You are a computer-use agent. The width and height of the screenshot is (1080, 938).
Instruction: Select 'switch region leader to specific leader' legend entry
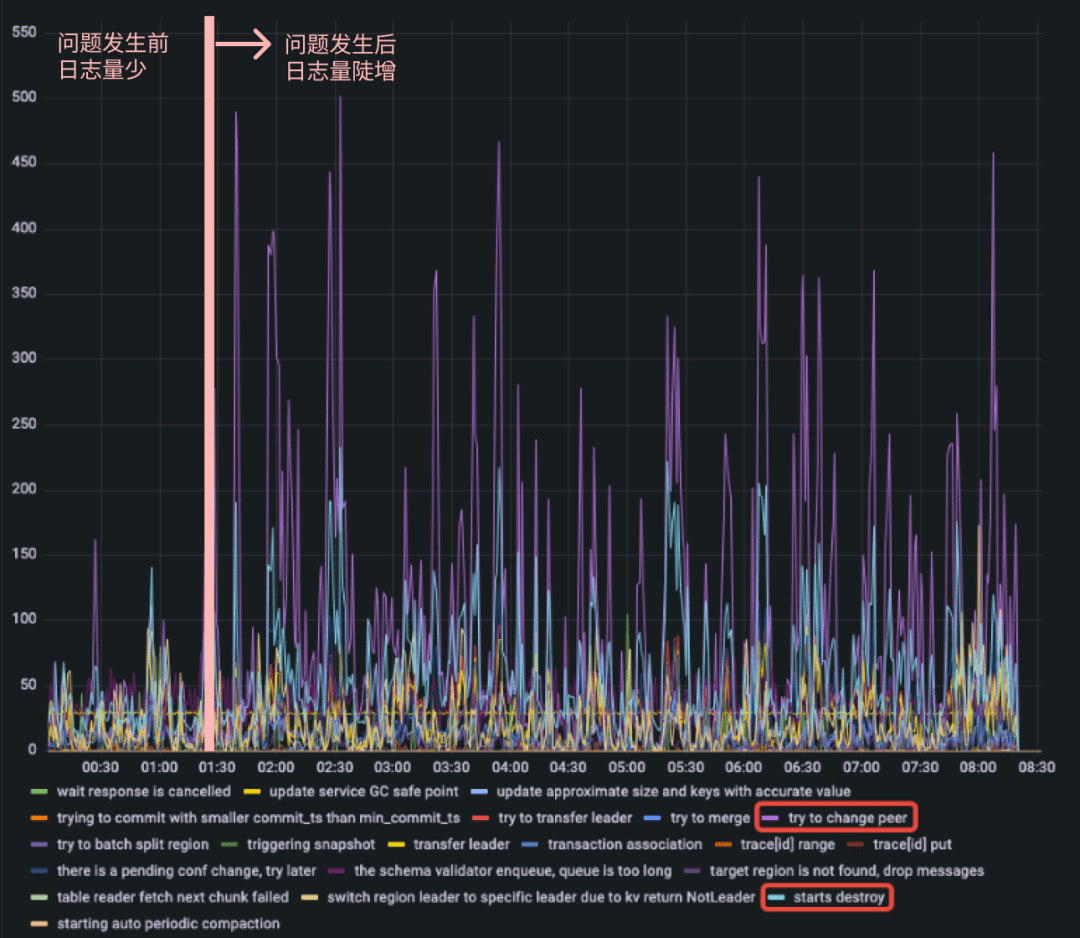click(x=540, y=897)
